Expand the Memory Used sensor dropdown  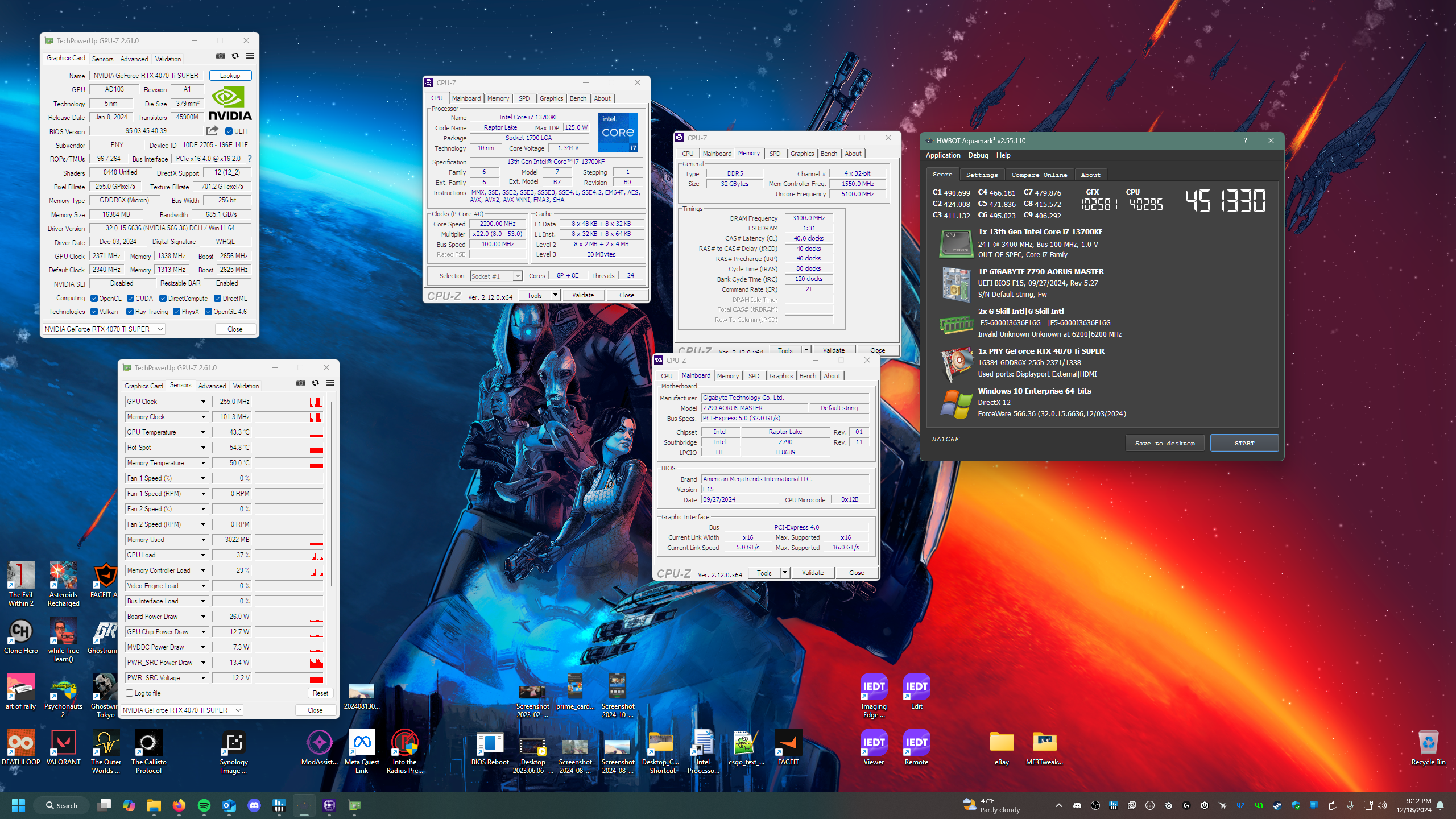point(202,540)
